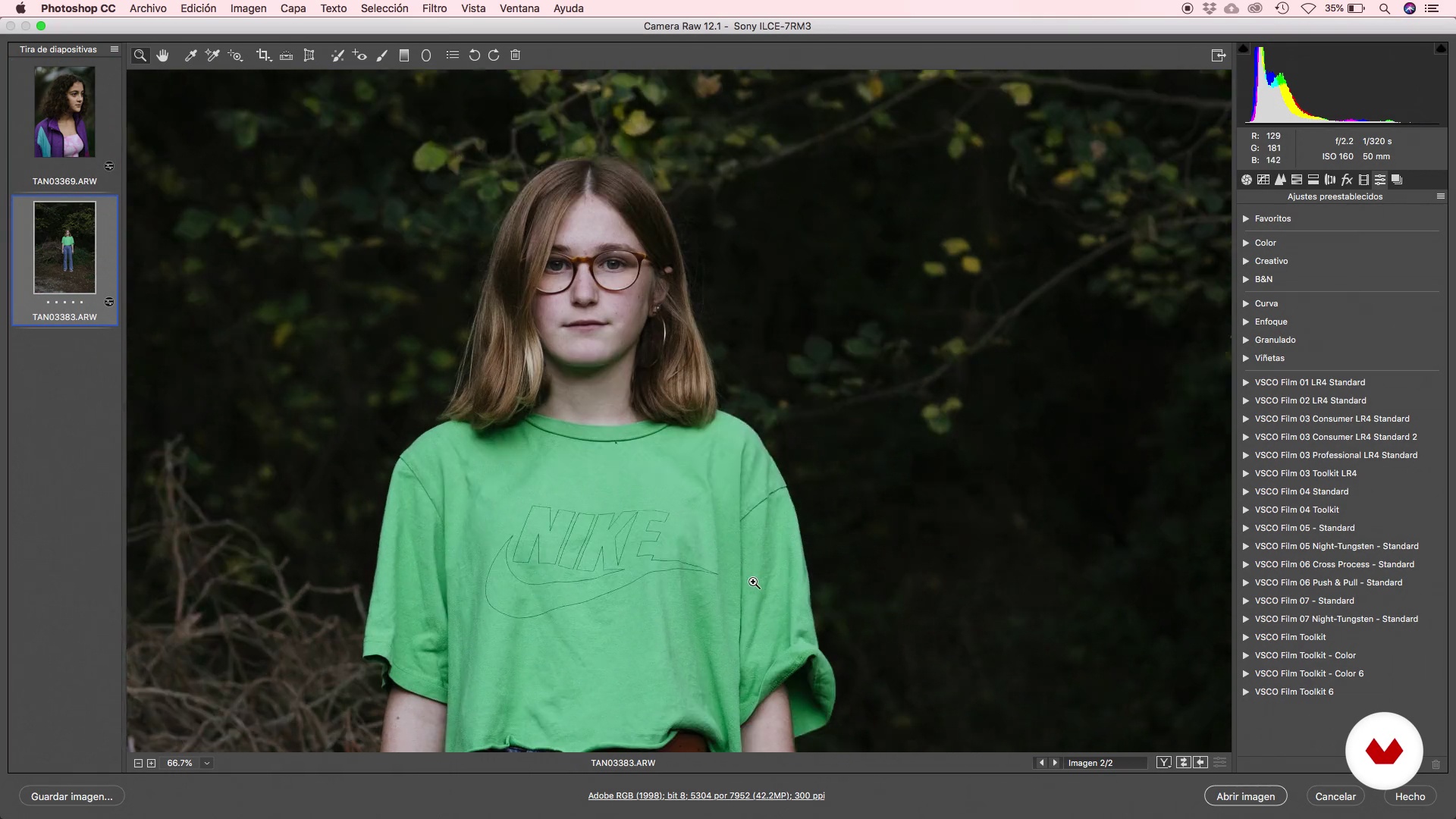Cycle before/after preview view (Y icon)

point(1164,763)
